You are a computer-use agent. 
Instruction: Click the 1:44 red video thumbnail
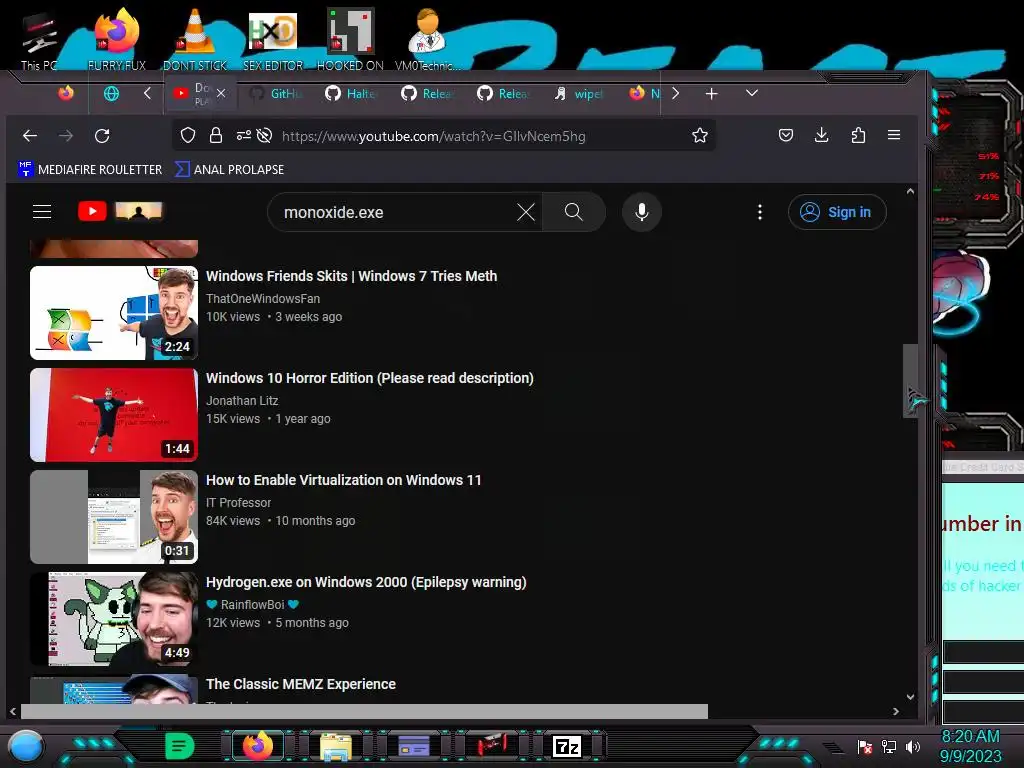point(114,415)
